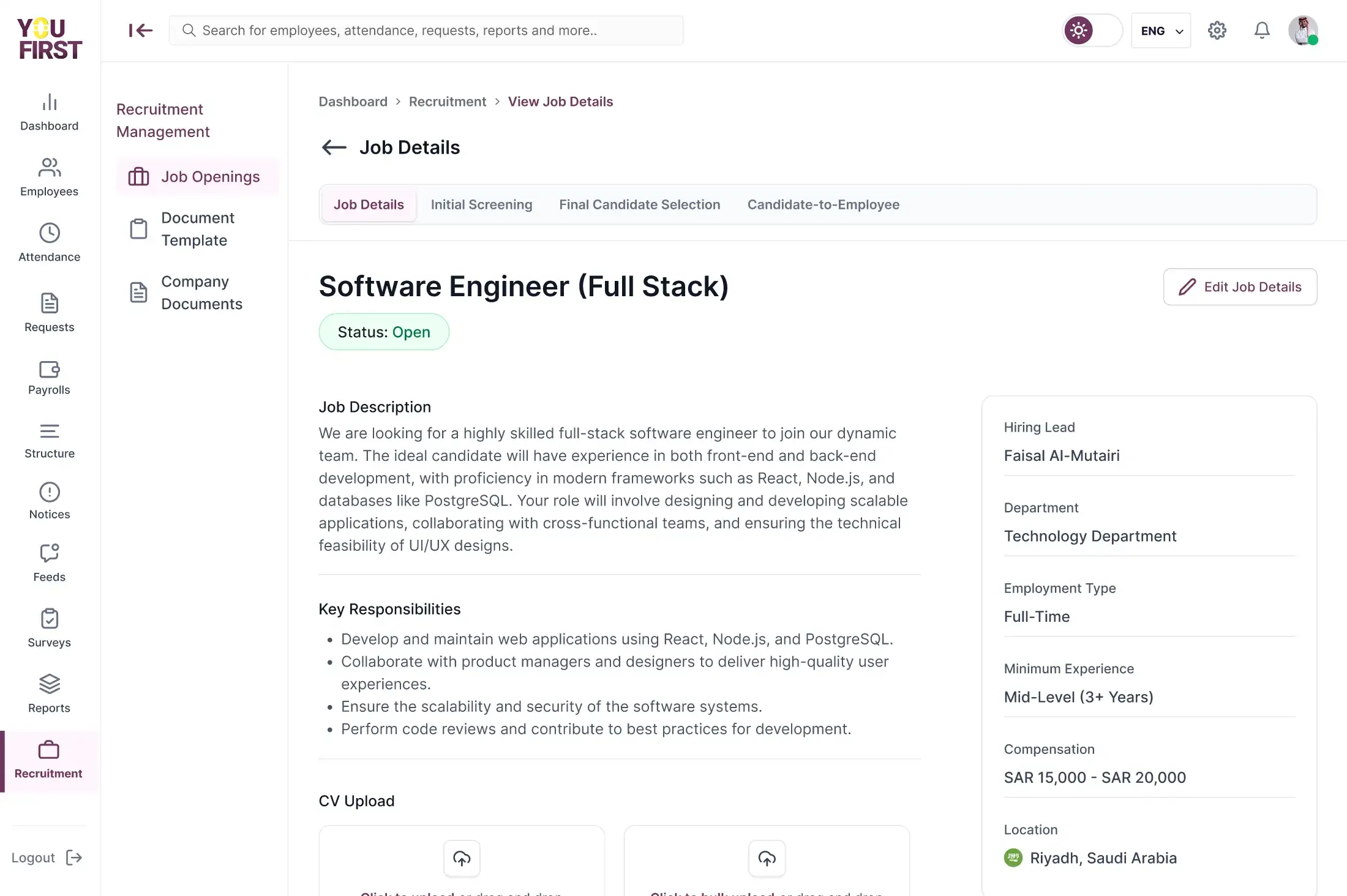Focus the employee search input field
Screen dimensions: 1347x896
click(426, 30)
